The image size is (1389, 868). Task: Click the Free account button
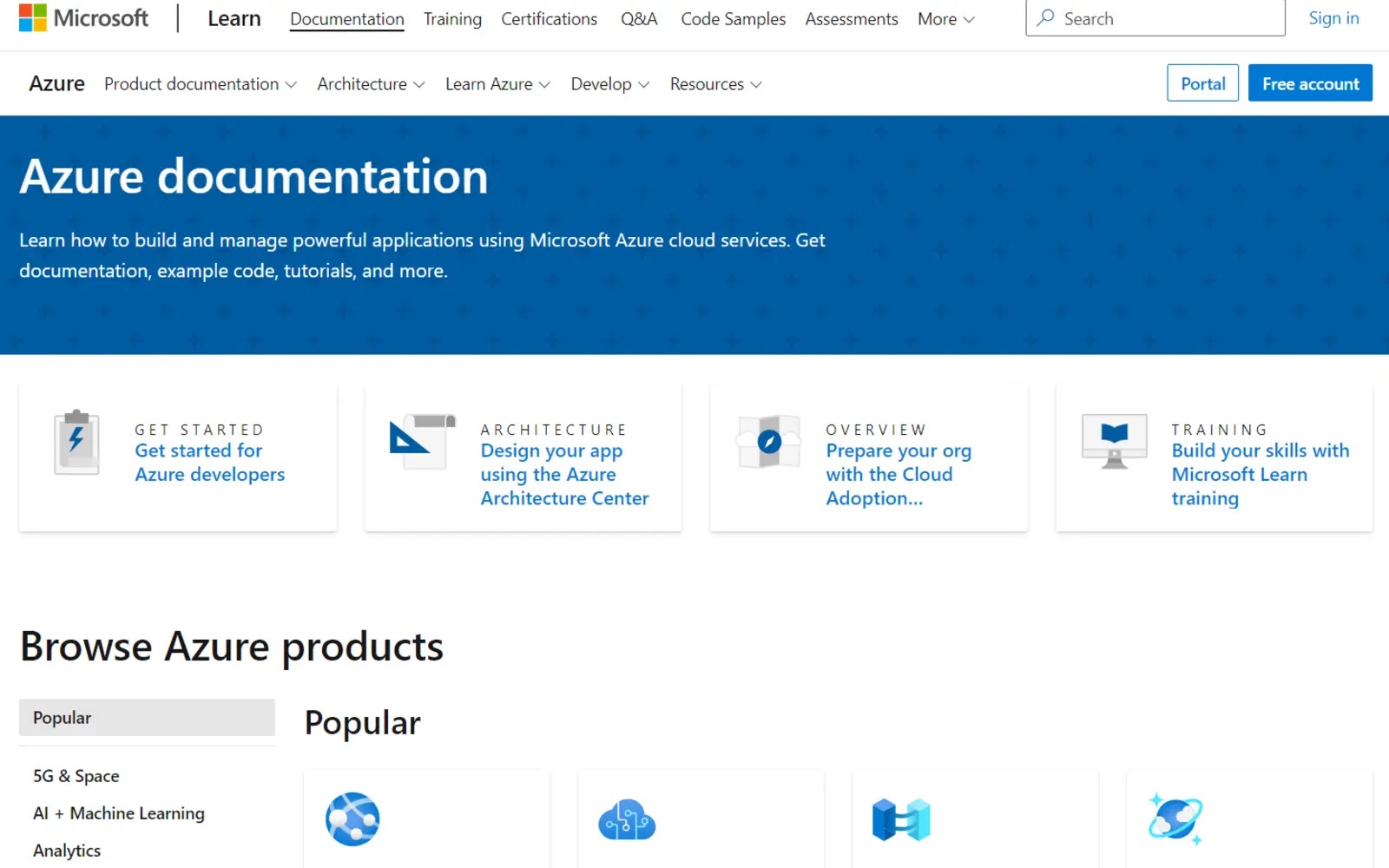pos(1310,82)
